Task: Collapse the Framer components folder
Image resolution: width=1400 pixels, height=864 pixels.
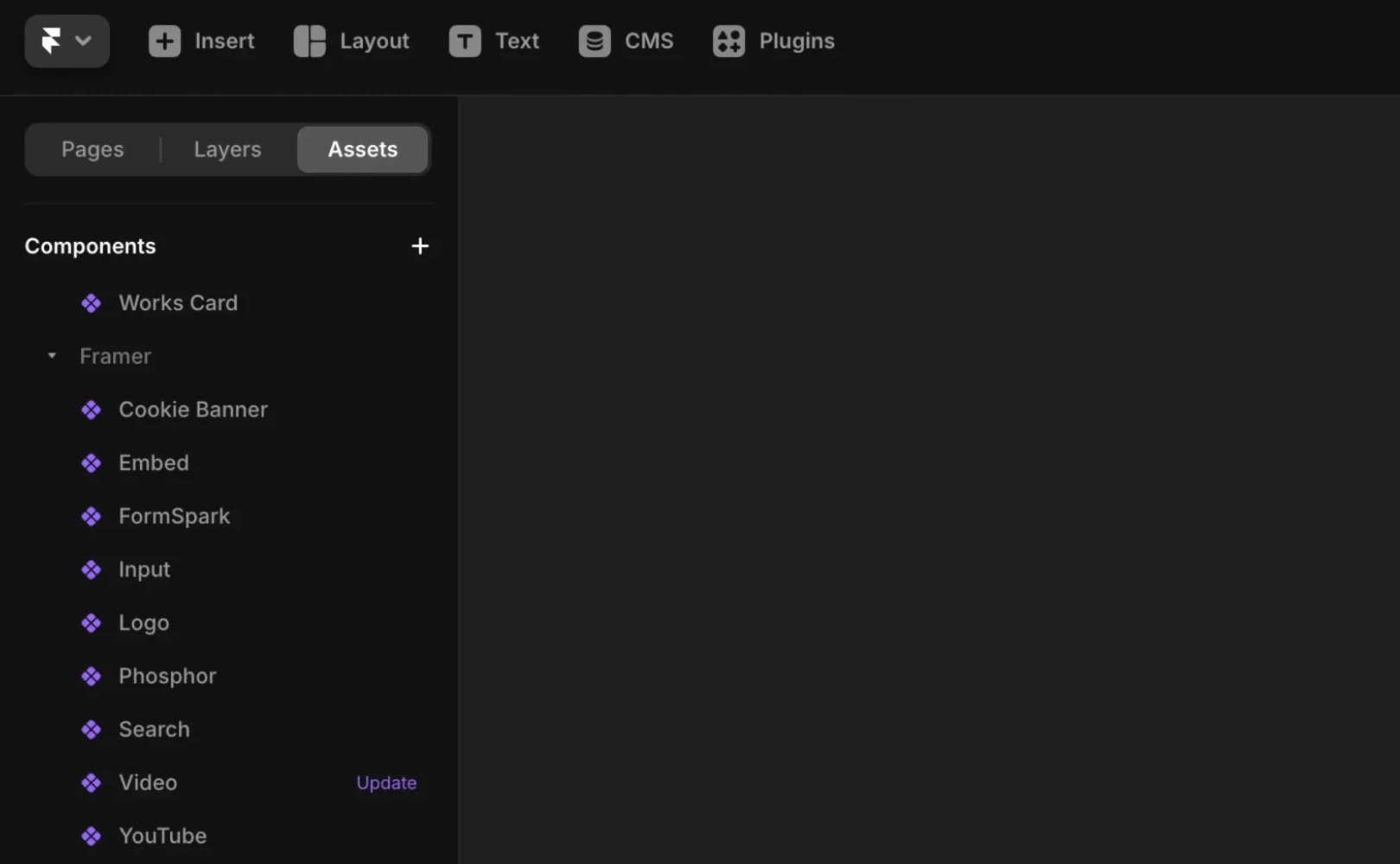Action: [52, 356]
